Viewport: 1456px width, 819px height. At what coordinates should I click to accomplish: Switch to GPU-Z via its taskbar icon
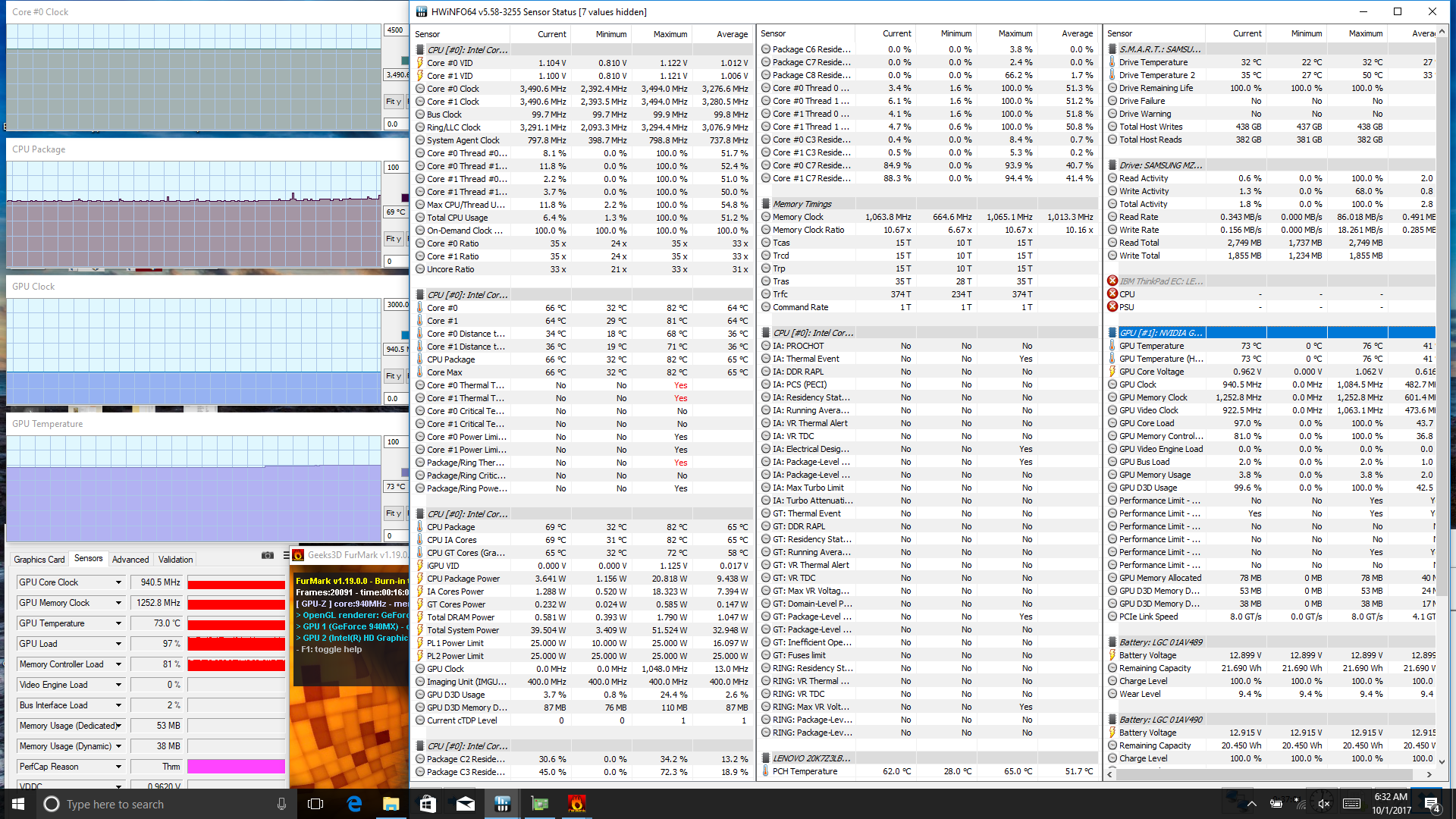[539, 804]
